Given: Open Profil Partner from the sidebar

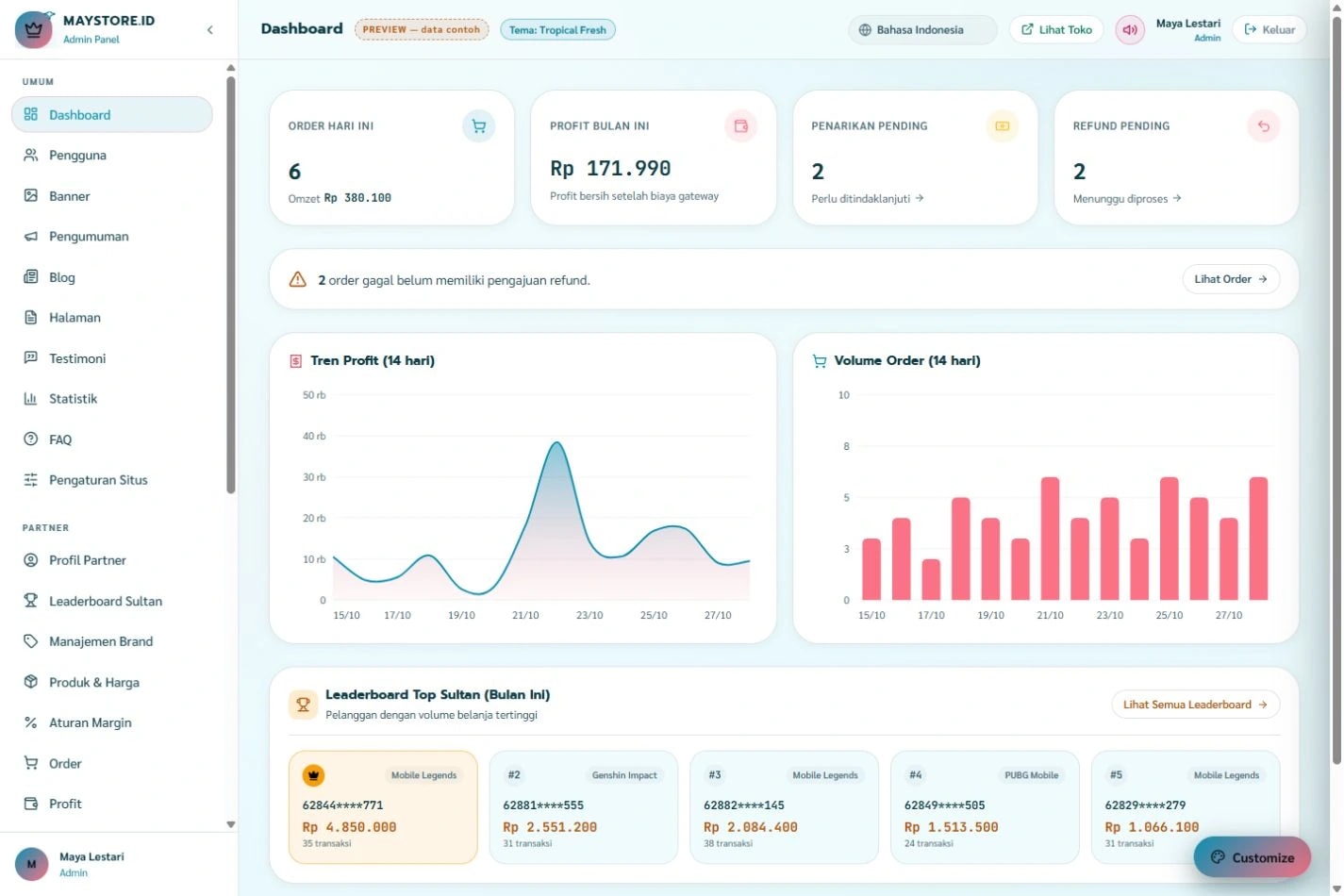Looking at the screenshot, I should [x=112, y=560].
